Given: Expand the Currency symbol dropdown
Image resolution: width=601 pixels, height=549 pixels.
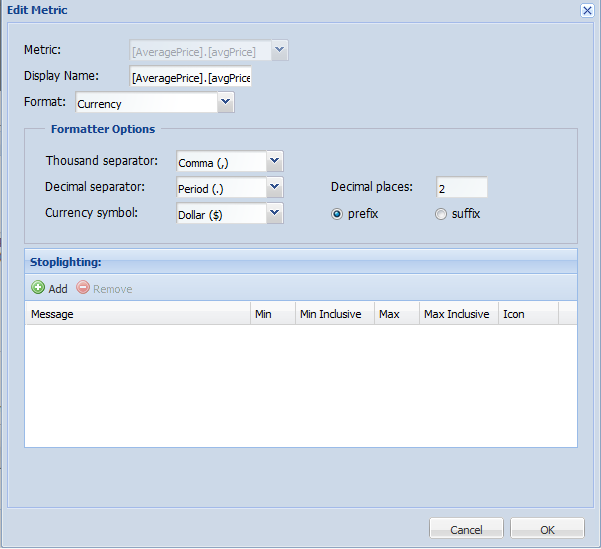Looking at the screenshot, I should click(x=275, y=213).
